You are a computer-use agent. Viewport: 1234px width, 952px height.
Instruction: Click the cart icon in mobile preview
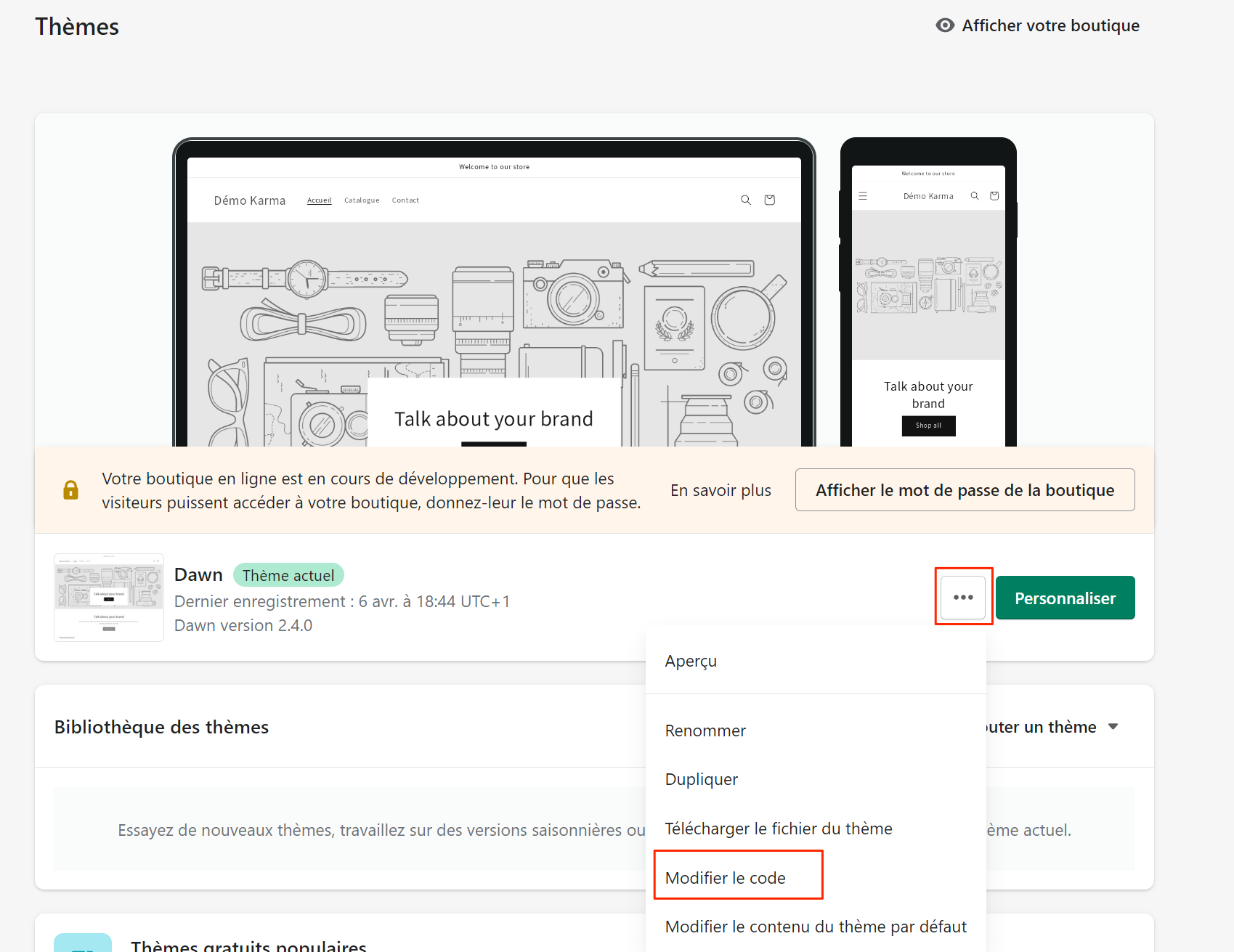tap(994, 196)
